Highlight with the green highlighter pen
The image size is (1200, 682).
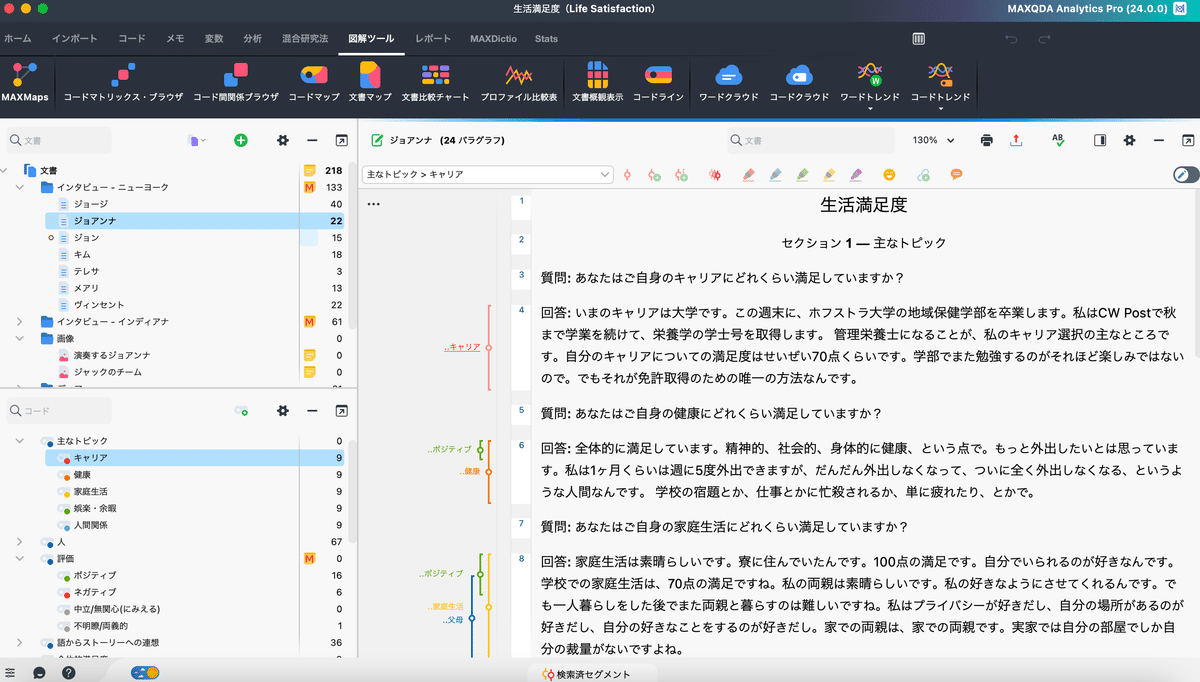point(802,175)
